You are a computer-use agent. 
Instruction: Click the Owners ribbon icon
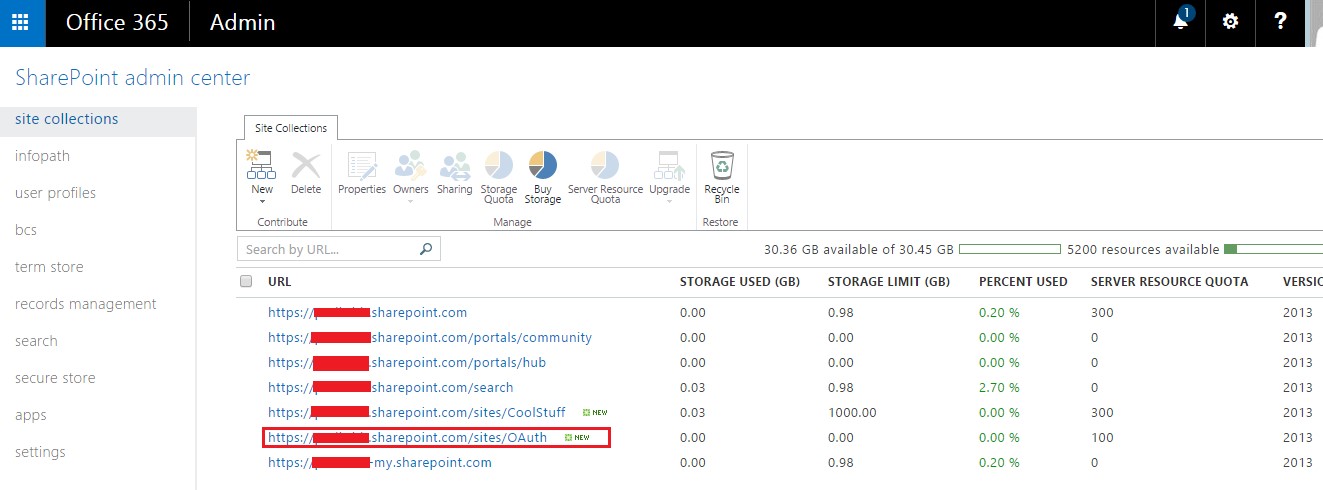tap(410, 165)
